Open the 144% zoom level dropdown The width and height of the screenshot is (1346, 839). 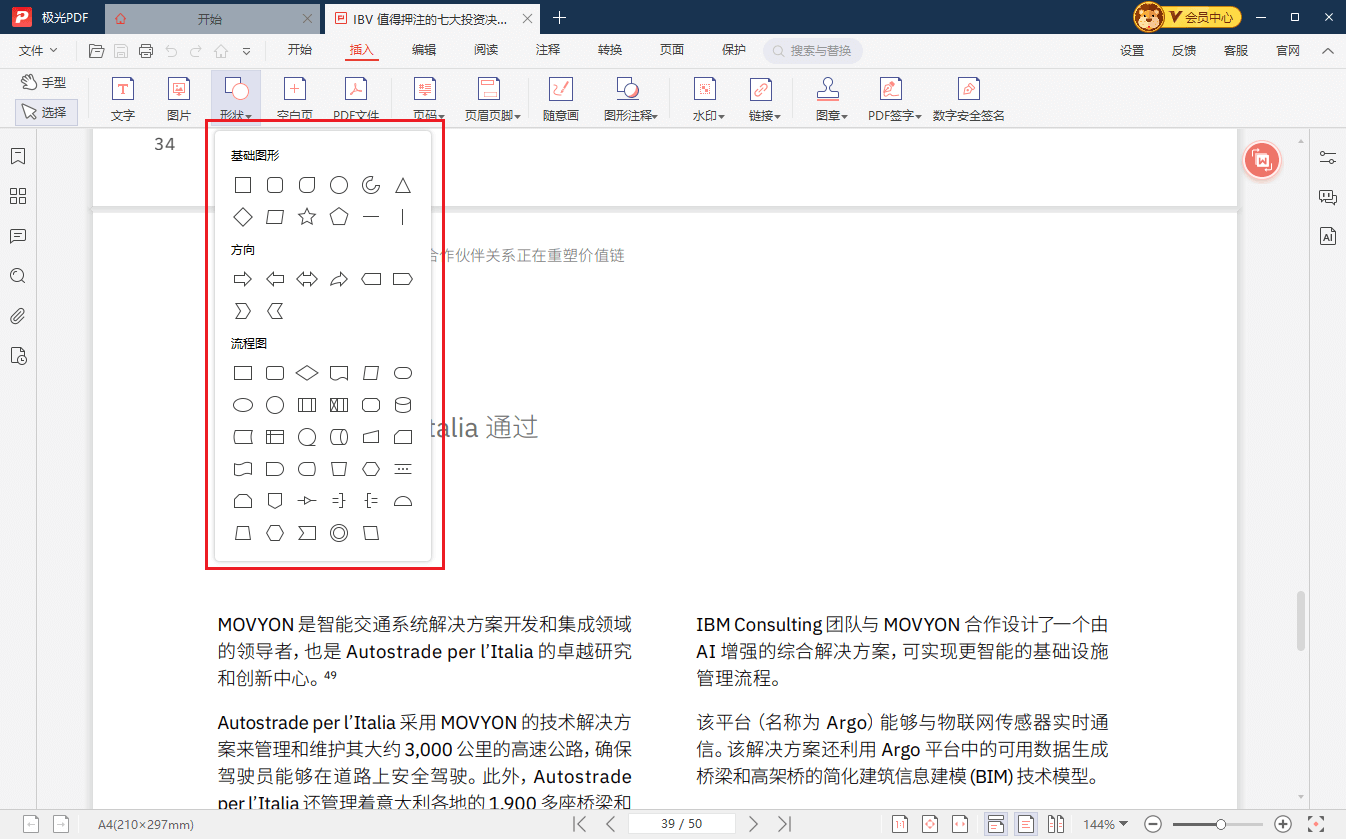(x=1105, y=824)
